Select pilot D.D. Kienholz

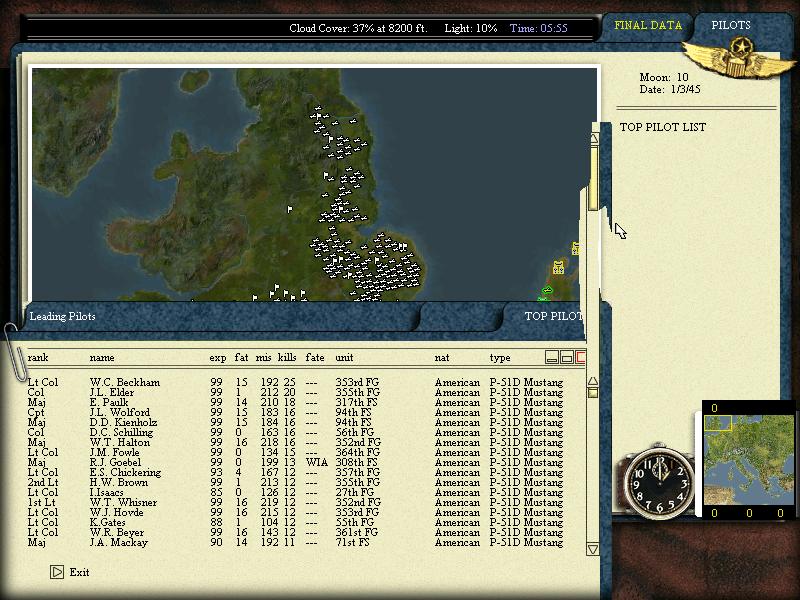point(123,422)
